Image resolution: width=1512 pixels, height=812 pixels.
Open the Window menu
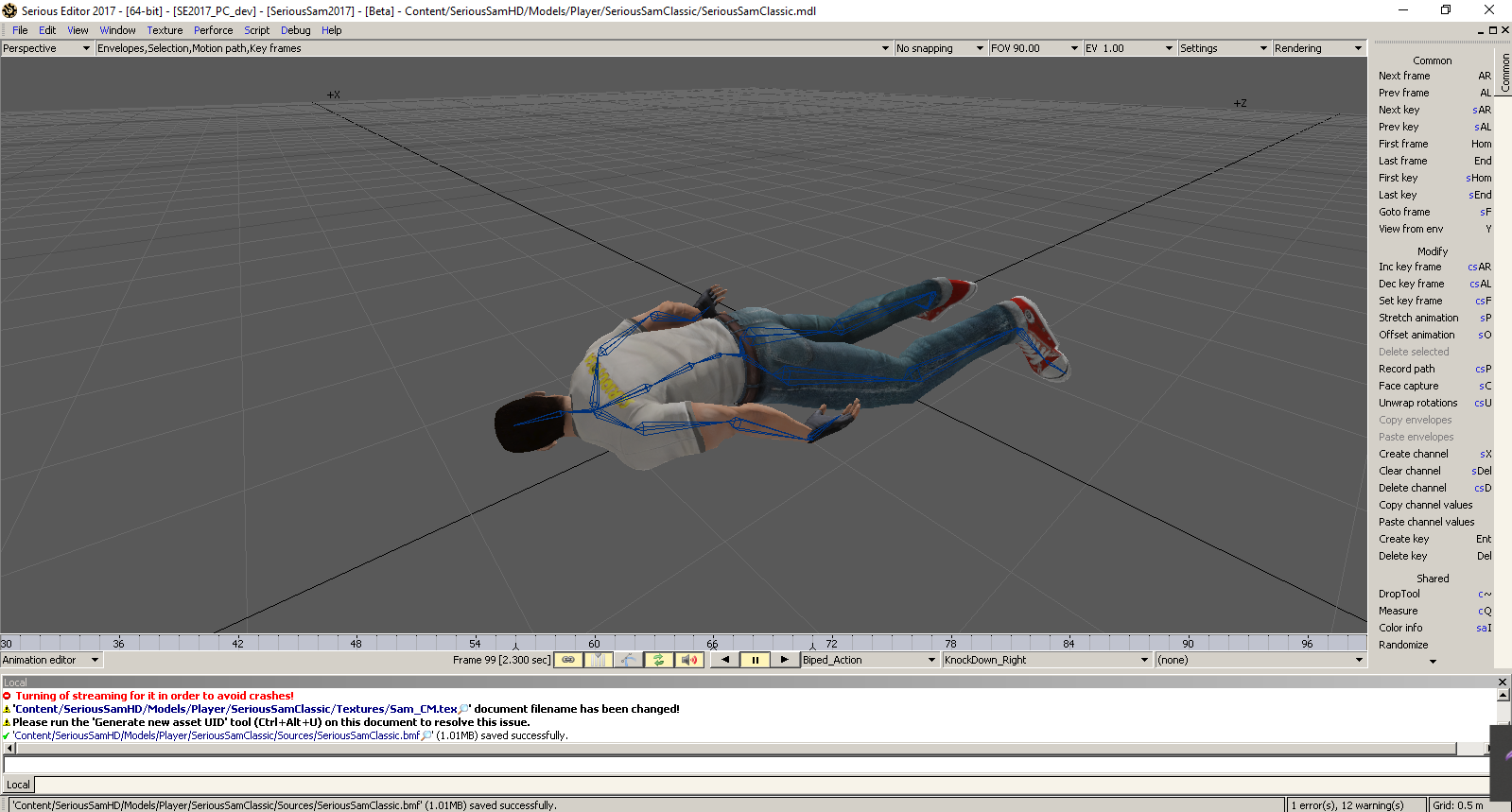coord(117,30)
